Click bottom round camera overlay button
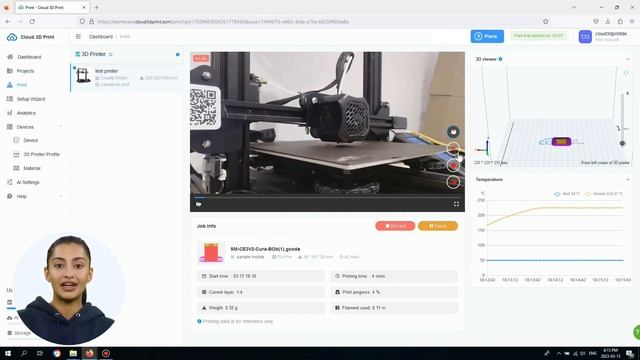Viewport: 640px width, 360px height. [x=453, y=182]
